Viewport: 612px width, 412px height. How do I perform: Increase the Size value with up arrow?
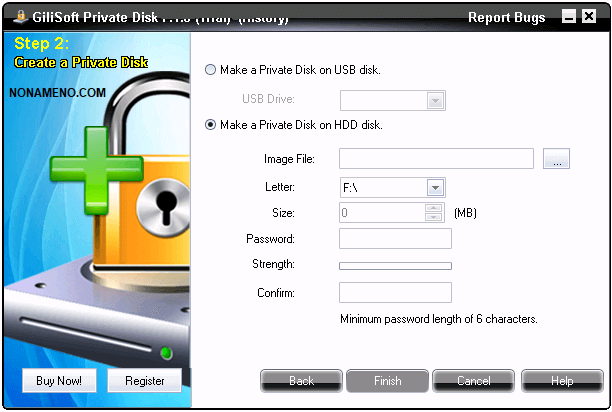tap(434, 208)
